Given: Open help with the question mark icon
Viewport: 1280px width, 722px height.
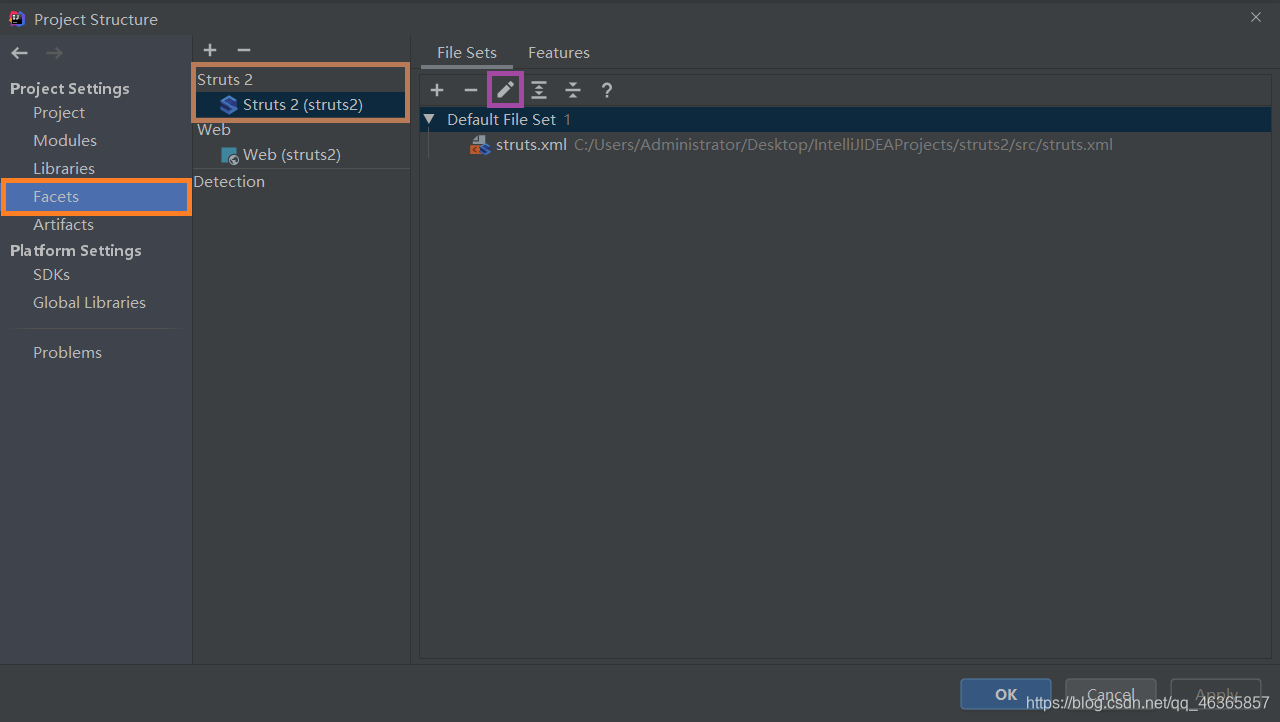Looking at the screenshot, I should point(607,90).
